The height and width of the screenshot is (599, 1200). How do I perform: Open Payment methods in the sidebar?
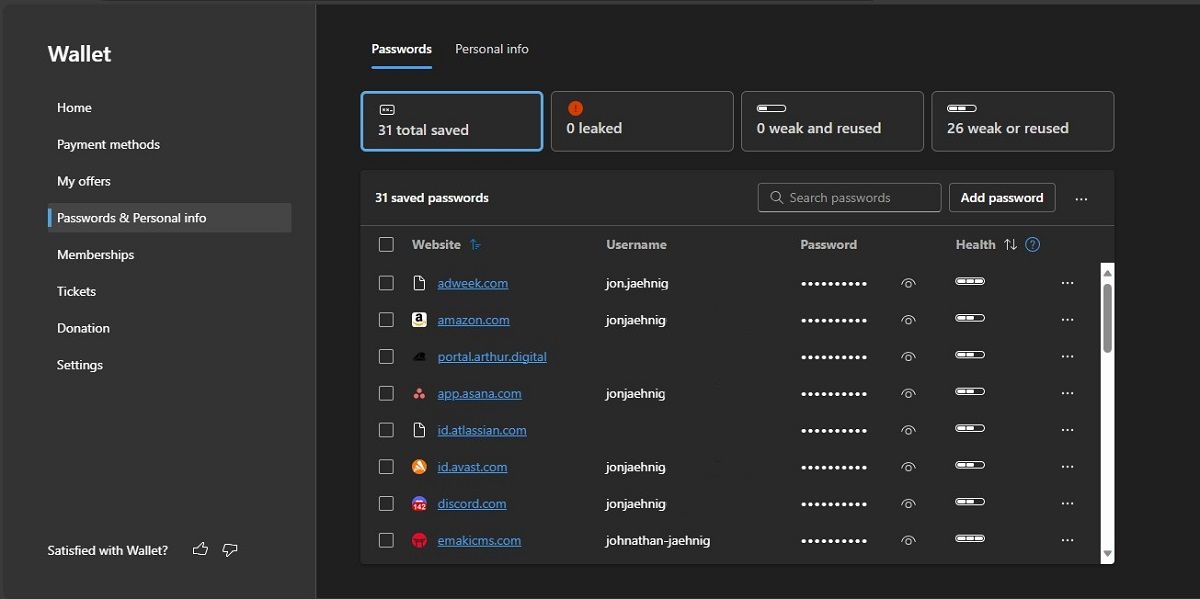click(x=108, y=144)
